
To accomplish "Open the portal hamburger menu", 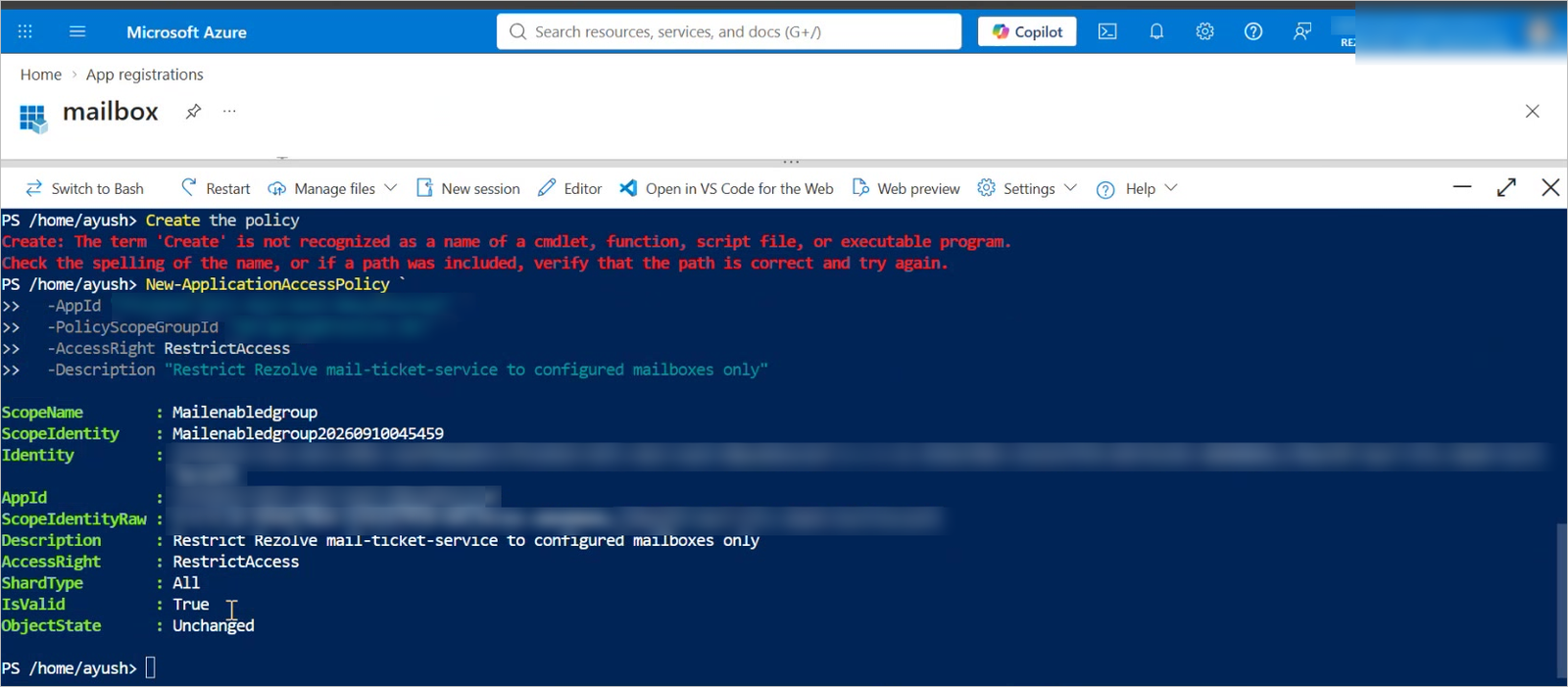I will (x=77, y=31).
